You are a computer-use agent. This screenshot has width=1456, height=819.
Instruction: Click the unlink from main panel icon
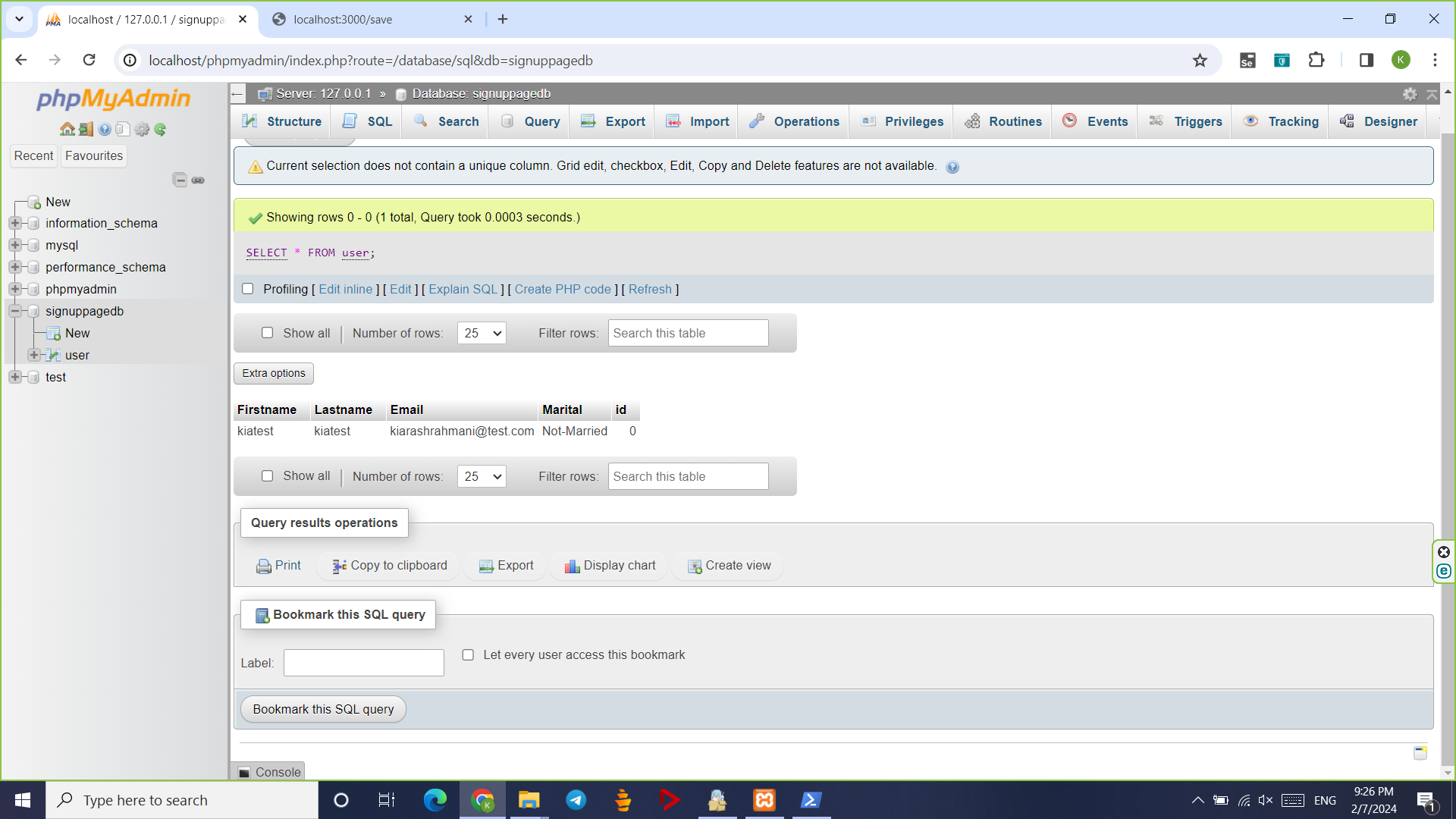tap(198, 180)
